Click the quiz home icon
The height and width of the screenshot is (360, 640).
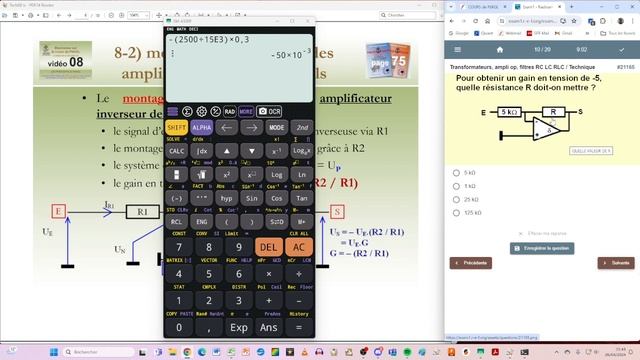[500, 49]
